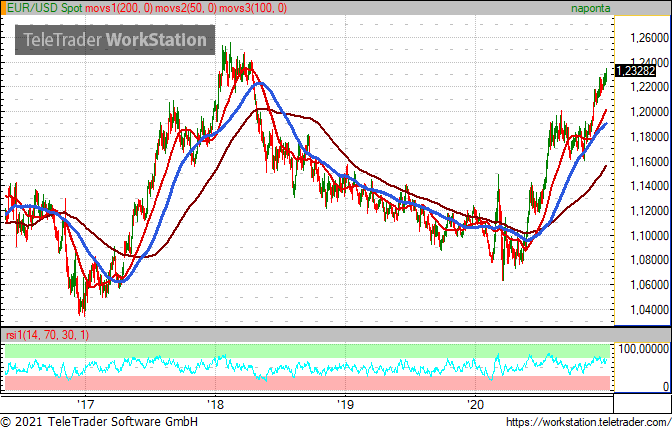The height and width of the screenshot is (431, 672).
Task: Click the 1,18000 price axis label
Action: (649, 137)
